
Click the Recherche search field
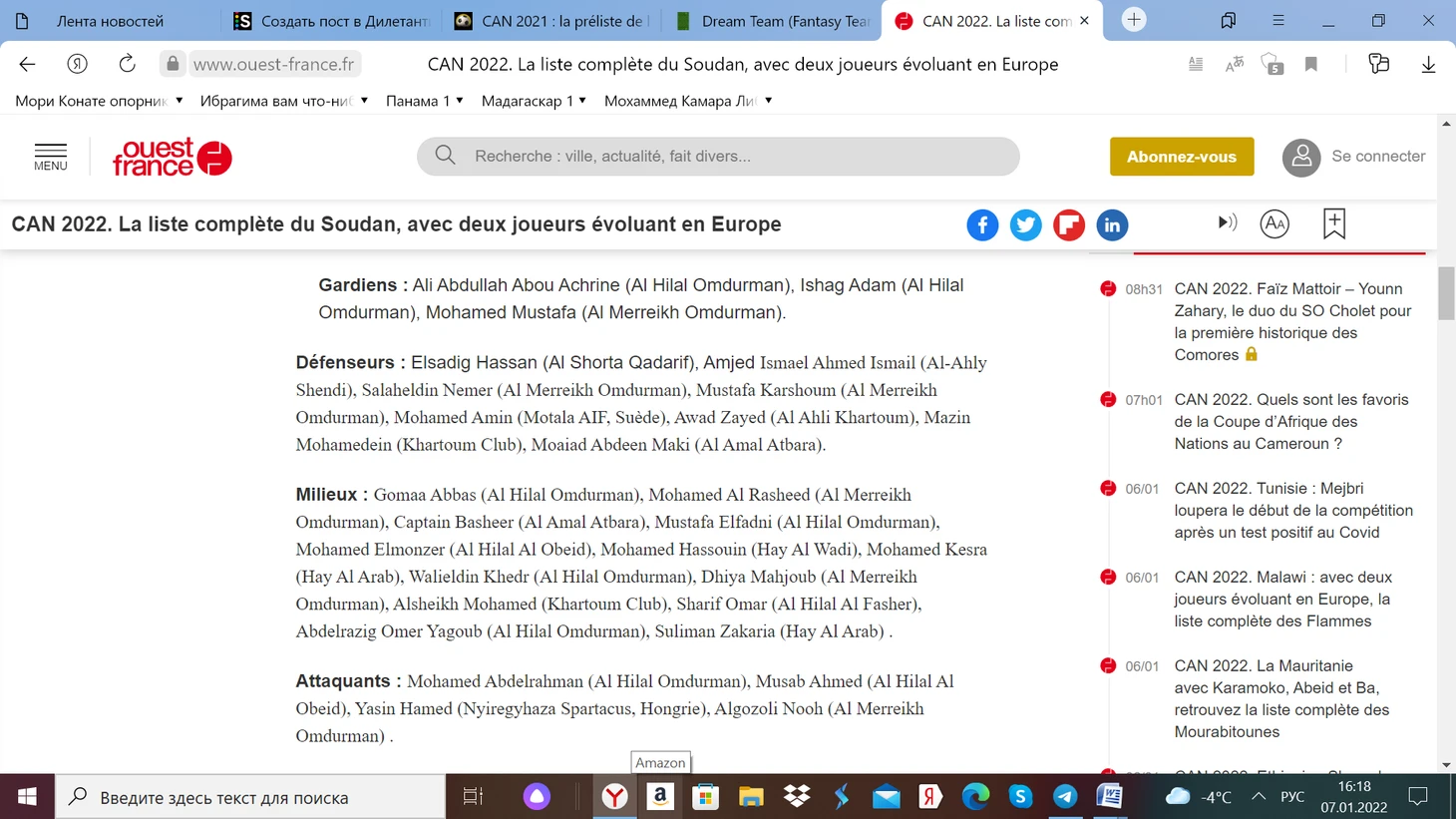[x=718, y=157]
